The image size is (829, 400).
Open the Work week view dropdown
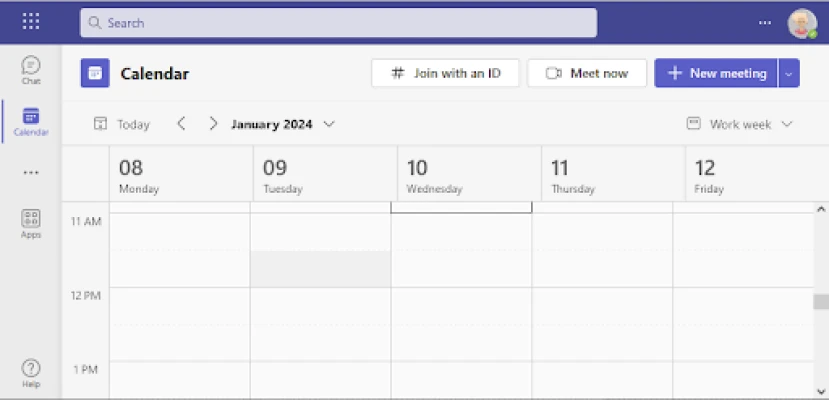[x=740, y=125]
